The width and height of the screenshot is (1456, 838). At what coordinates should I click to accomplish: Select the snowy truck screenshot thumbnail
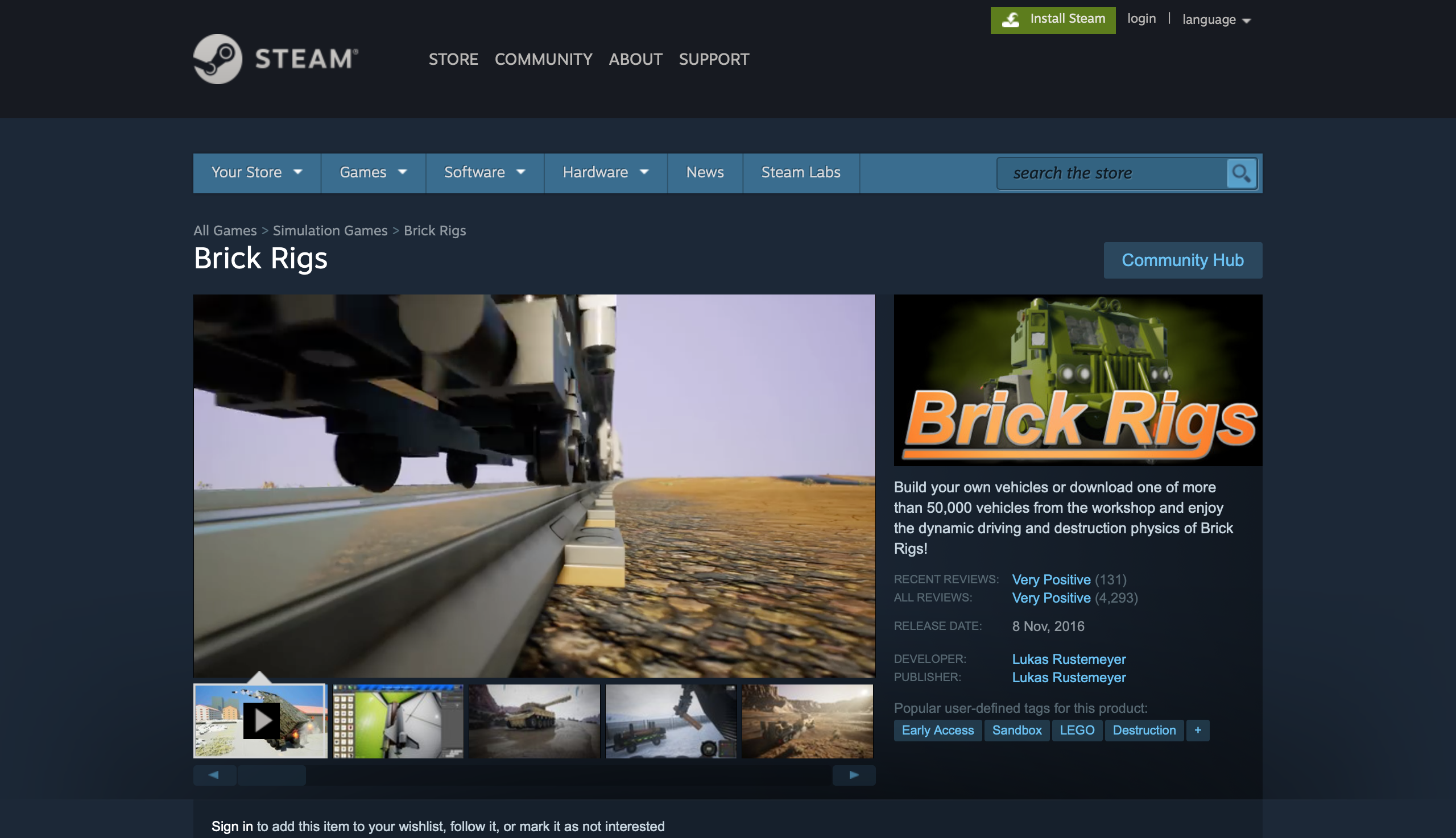click(671, 720)
